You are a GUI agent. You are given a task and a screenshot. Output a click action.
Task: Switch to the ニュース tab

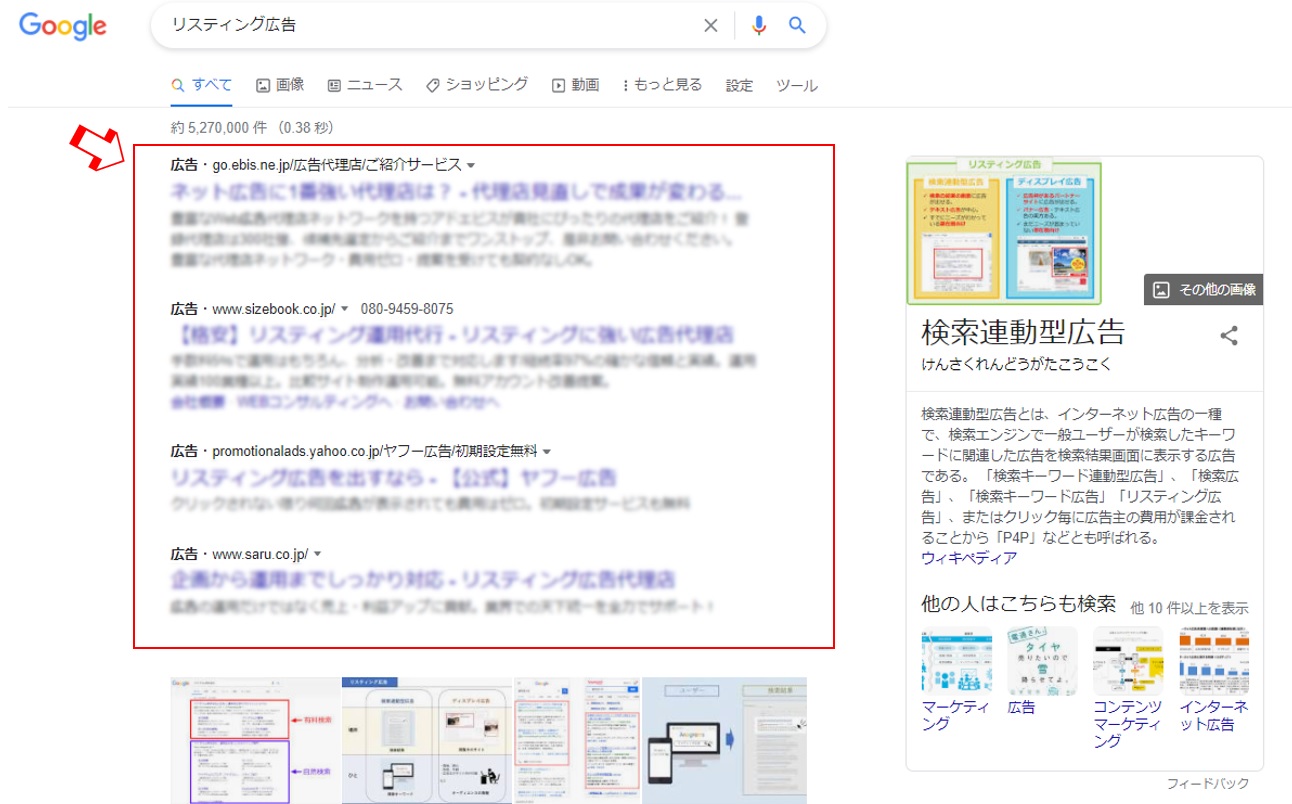365,85
